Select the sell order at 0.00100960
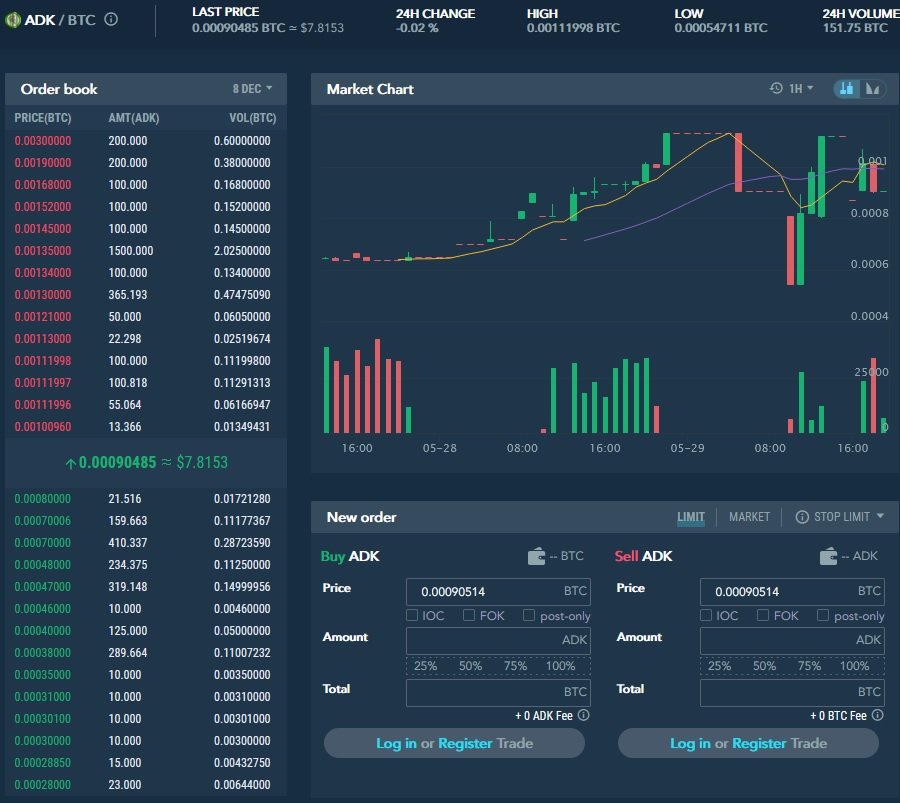Image resolution: width=900 pixels, height=803 pixels. [146, 426]
